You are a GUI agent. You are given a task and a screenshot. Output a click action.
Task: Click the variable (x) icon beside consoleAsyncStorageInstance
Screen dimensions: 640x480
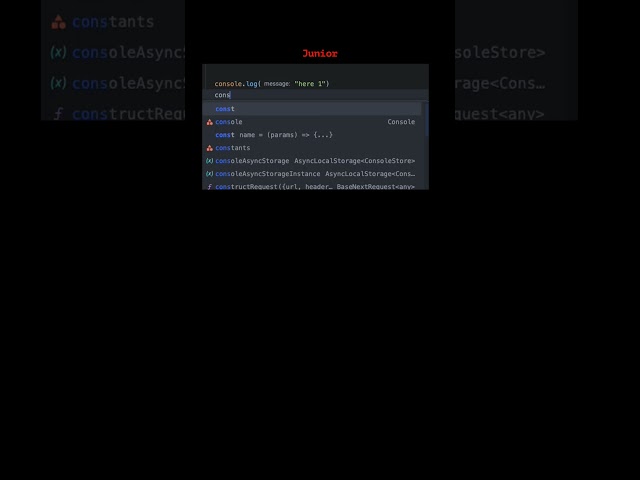209,174
